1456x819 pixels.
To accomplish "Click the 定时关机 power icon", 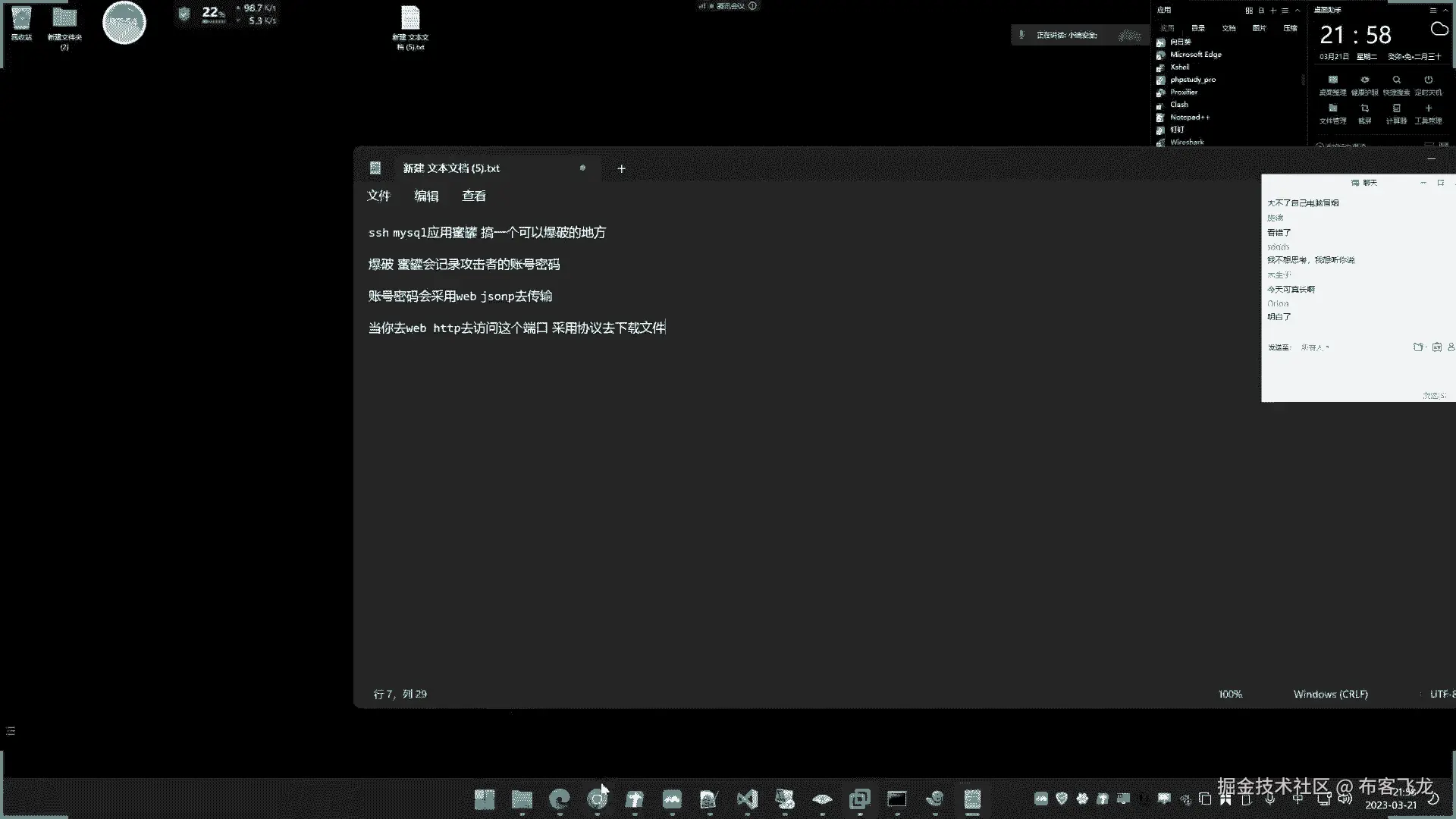I will pyautogui.click(x=1428, y=80).
